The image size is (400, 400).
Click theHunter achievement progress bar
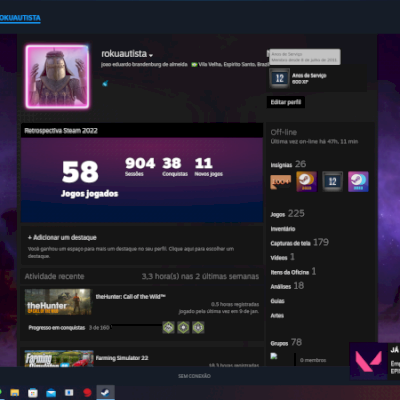coord(137,325)
